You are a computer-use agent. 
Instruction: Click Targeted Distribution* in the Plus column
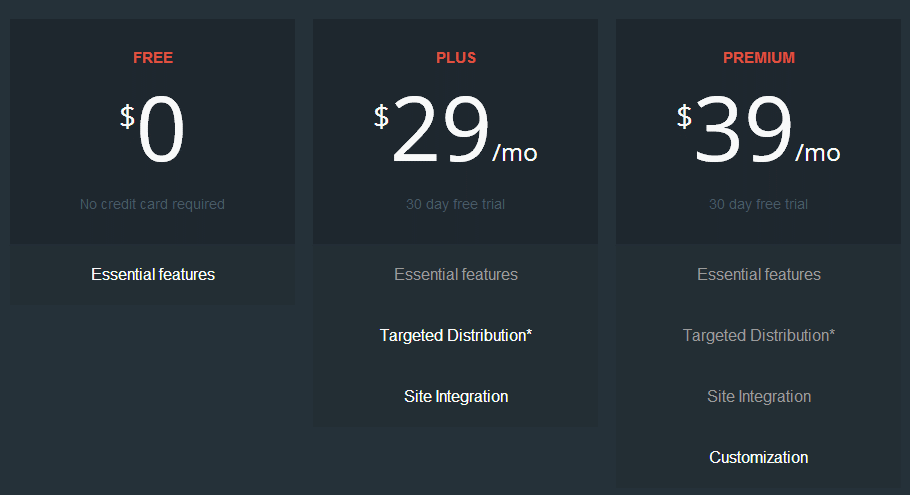point(456,335)
